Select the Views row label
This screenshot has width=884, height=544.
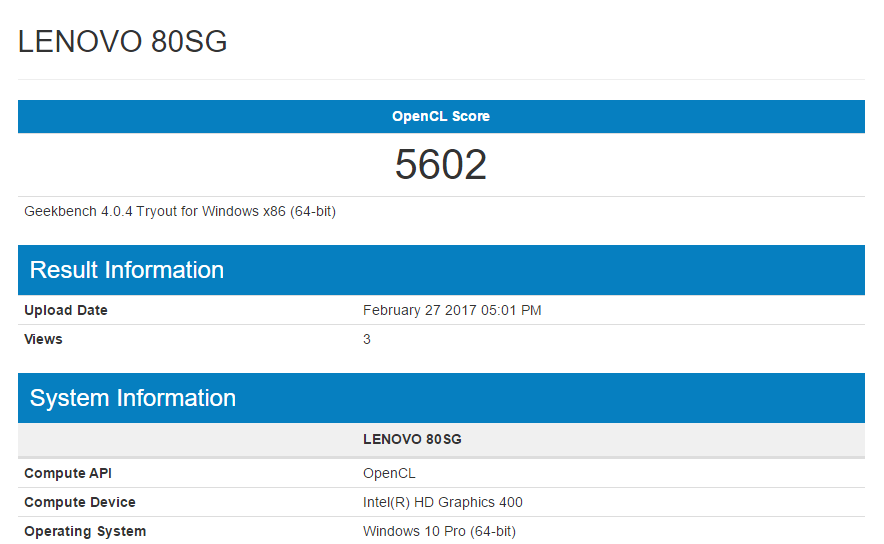43,339
